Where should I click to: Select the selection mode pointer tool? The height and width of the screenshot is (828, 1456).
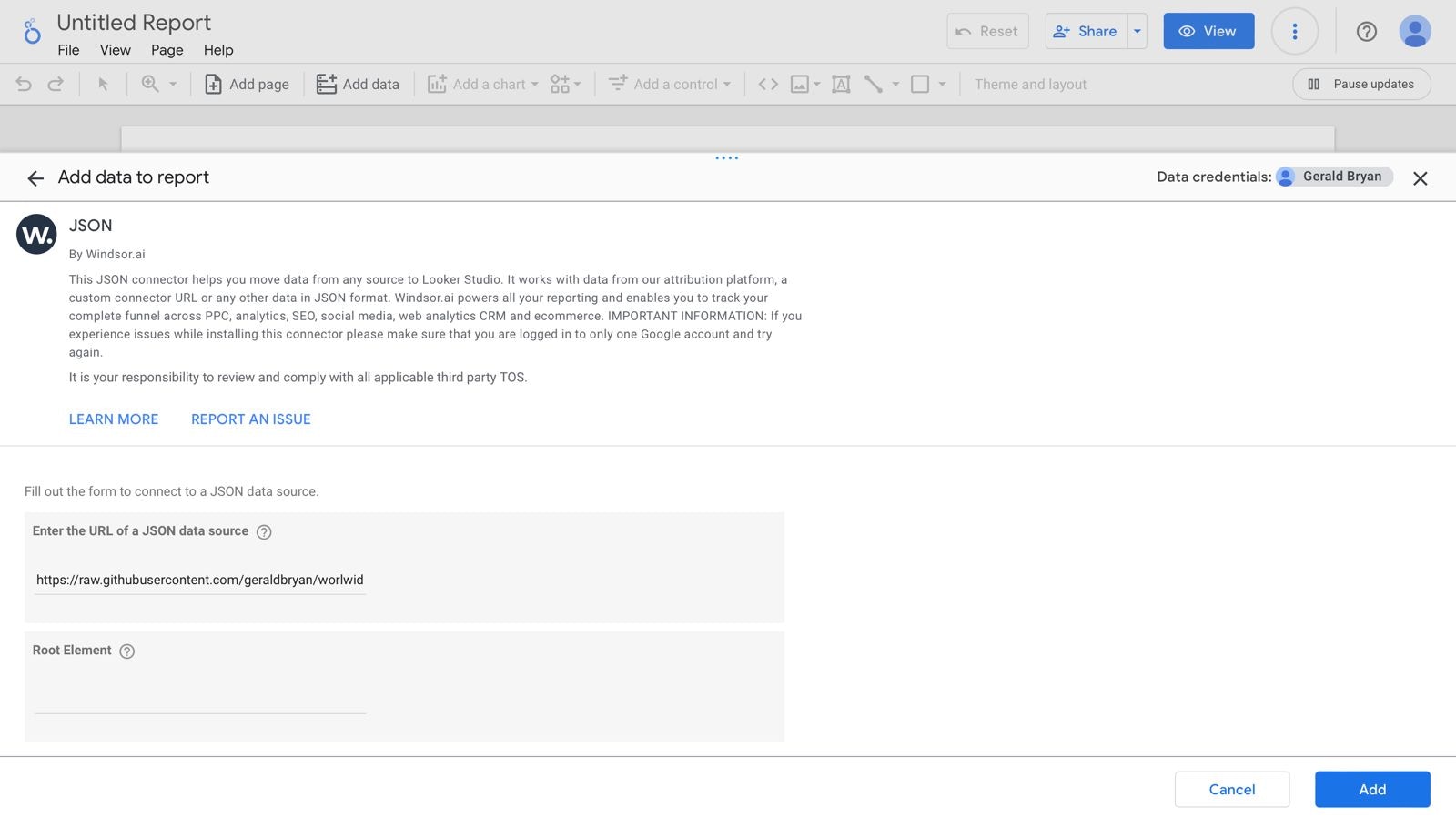coord(103,84)
